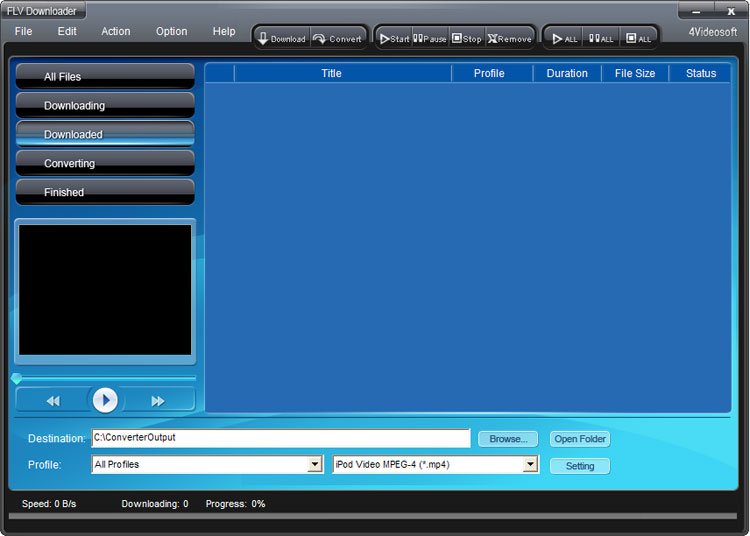Image resolution: width=750 pixels, height=536 pixels.
Task: Rewind the preview video
Action: (x=53, y=401)
